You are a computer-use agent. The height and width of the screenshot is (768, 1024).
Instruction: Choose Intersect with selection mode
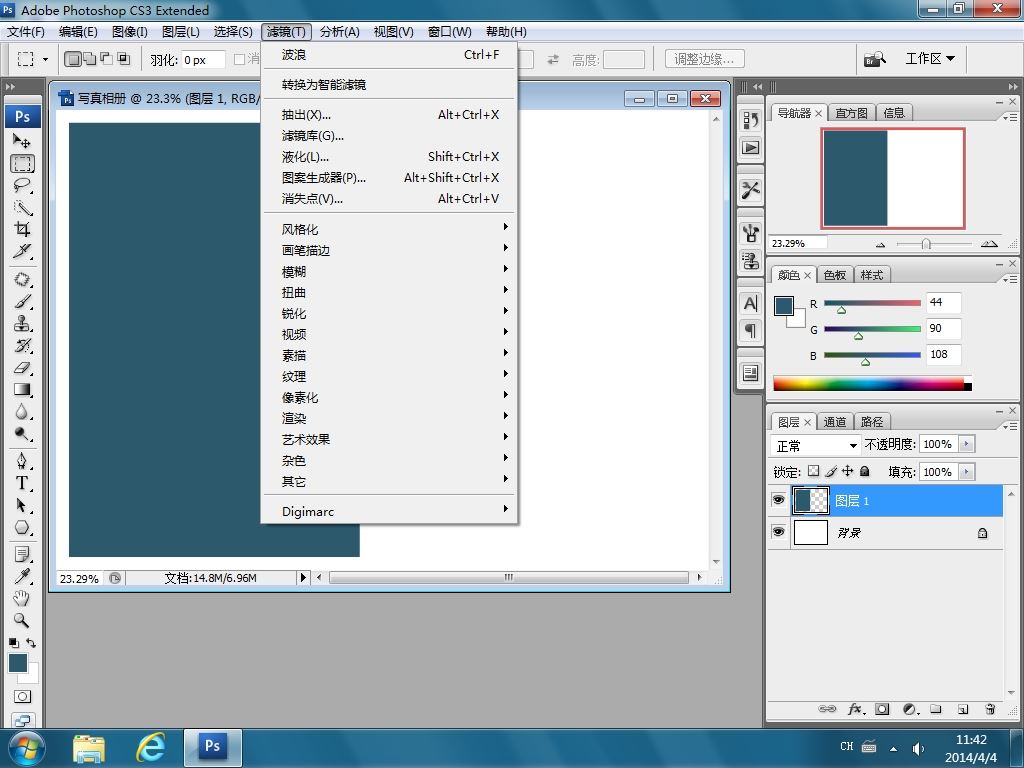tap(123, 59)
